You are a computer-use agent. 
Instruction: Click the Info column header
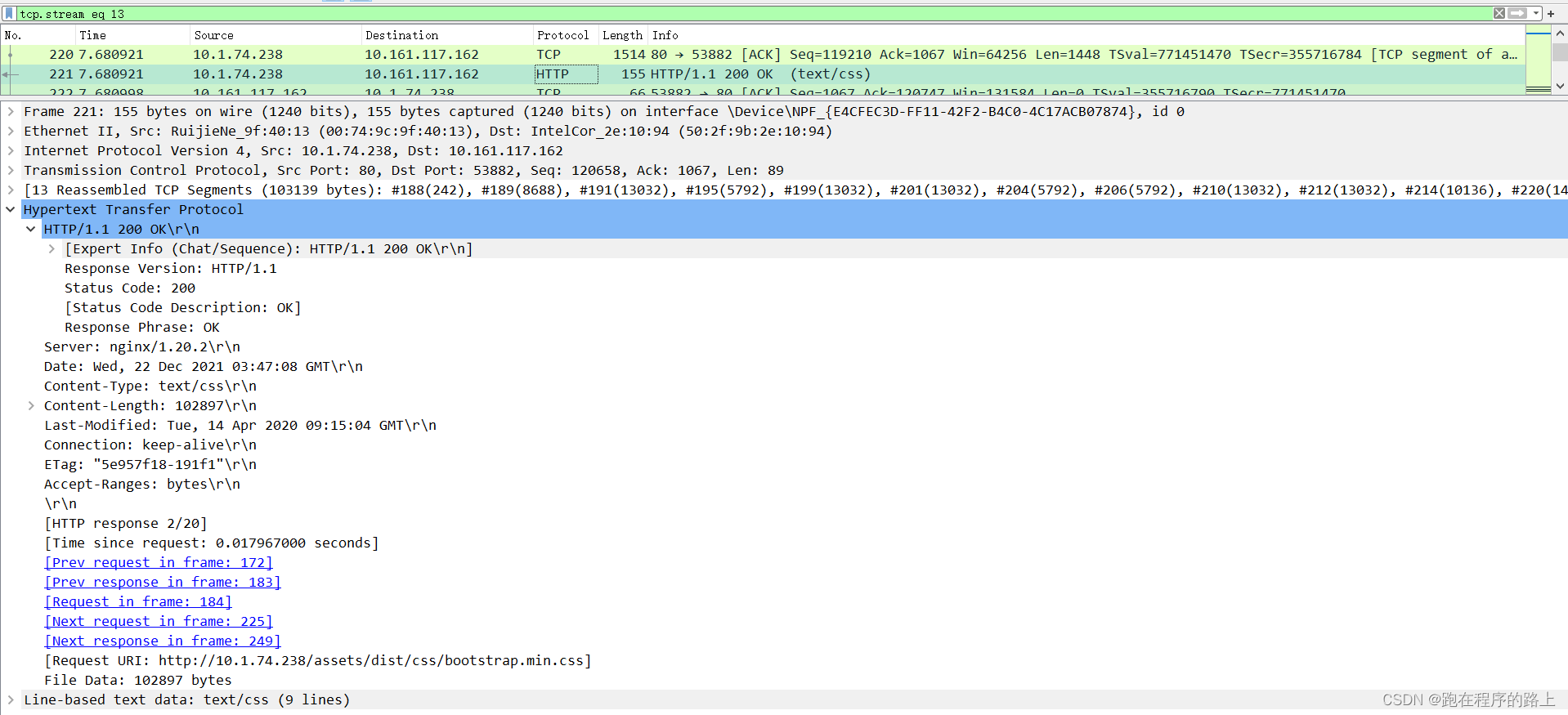coord(1086,35)
